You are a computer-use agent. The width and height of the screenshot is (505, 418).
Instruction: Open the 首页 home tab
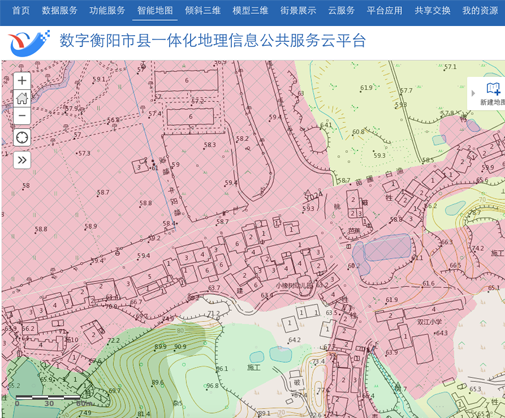21,11
